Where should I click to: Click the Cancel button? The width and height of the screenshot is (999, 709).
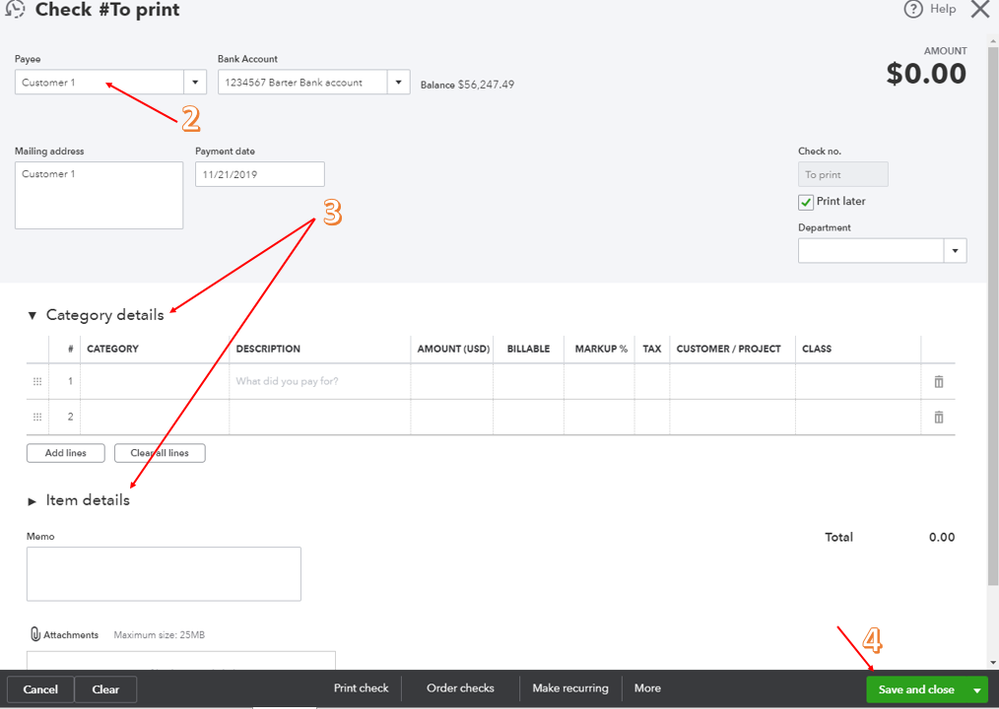tap(40, 689)
